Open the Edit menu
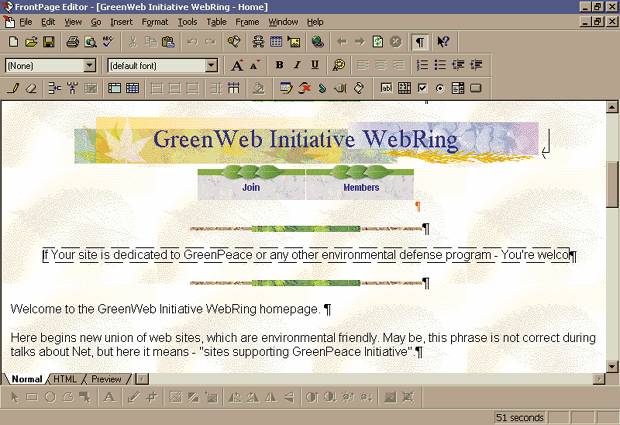This screenshot has width=620, height=425. point(48,22)
